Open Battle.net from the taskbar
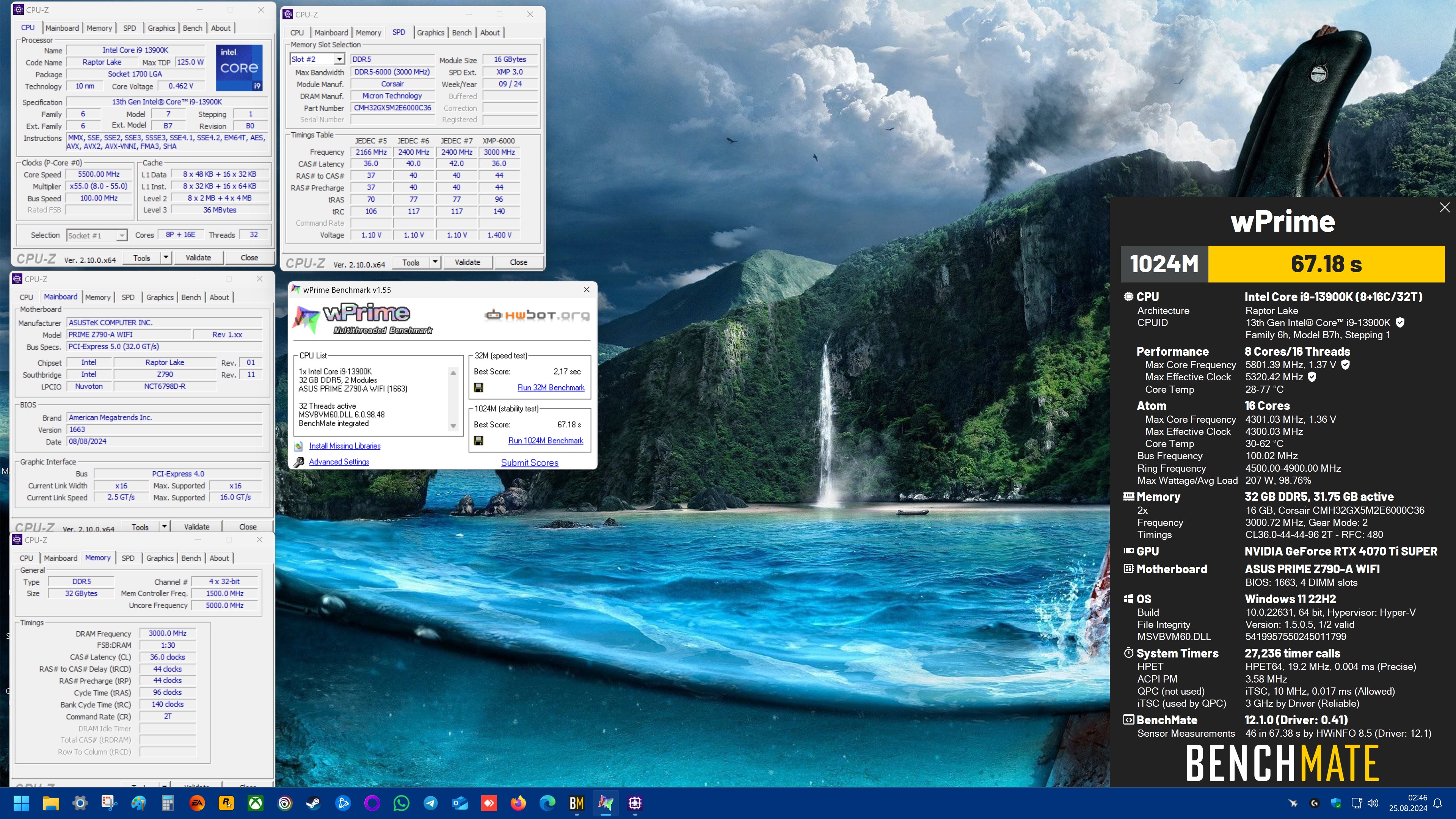The height and width of the screenshot is (819, 1456). [343, 803]
